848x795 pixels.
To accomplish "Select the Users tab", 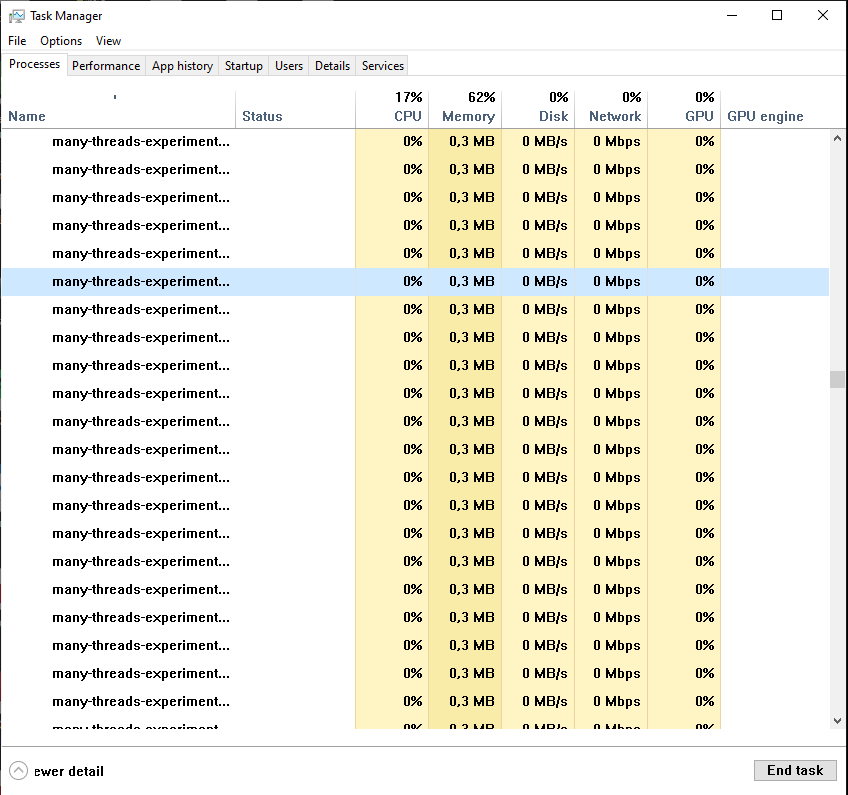I will pyautogui.click(x=289, y=66).
